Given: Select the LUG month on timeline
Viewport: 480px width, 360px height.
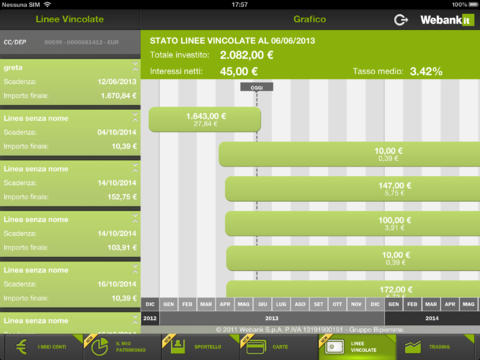Looking at the screenshot, I should tap(281, 304).
